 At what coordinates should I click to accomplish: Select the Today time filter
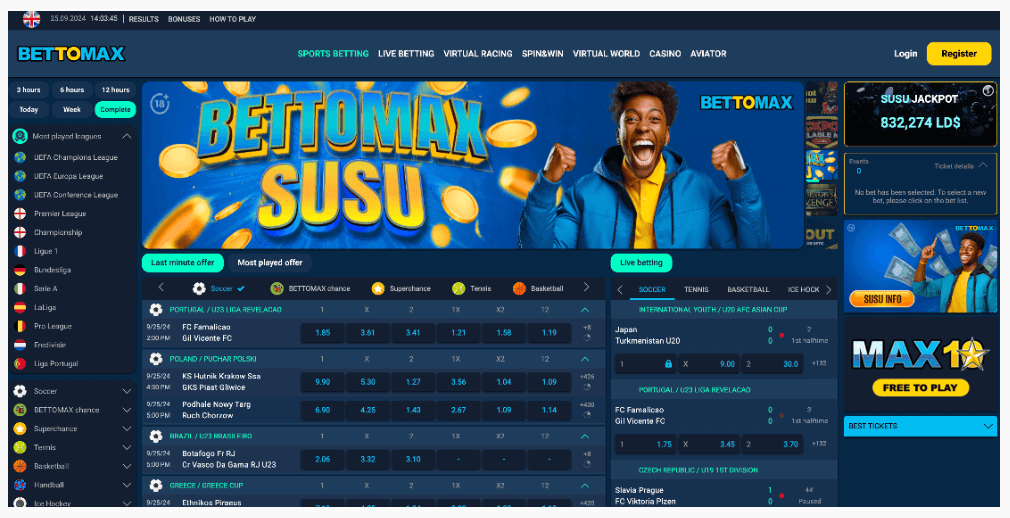click(x=28, y=110)
